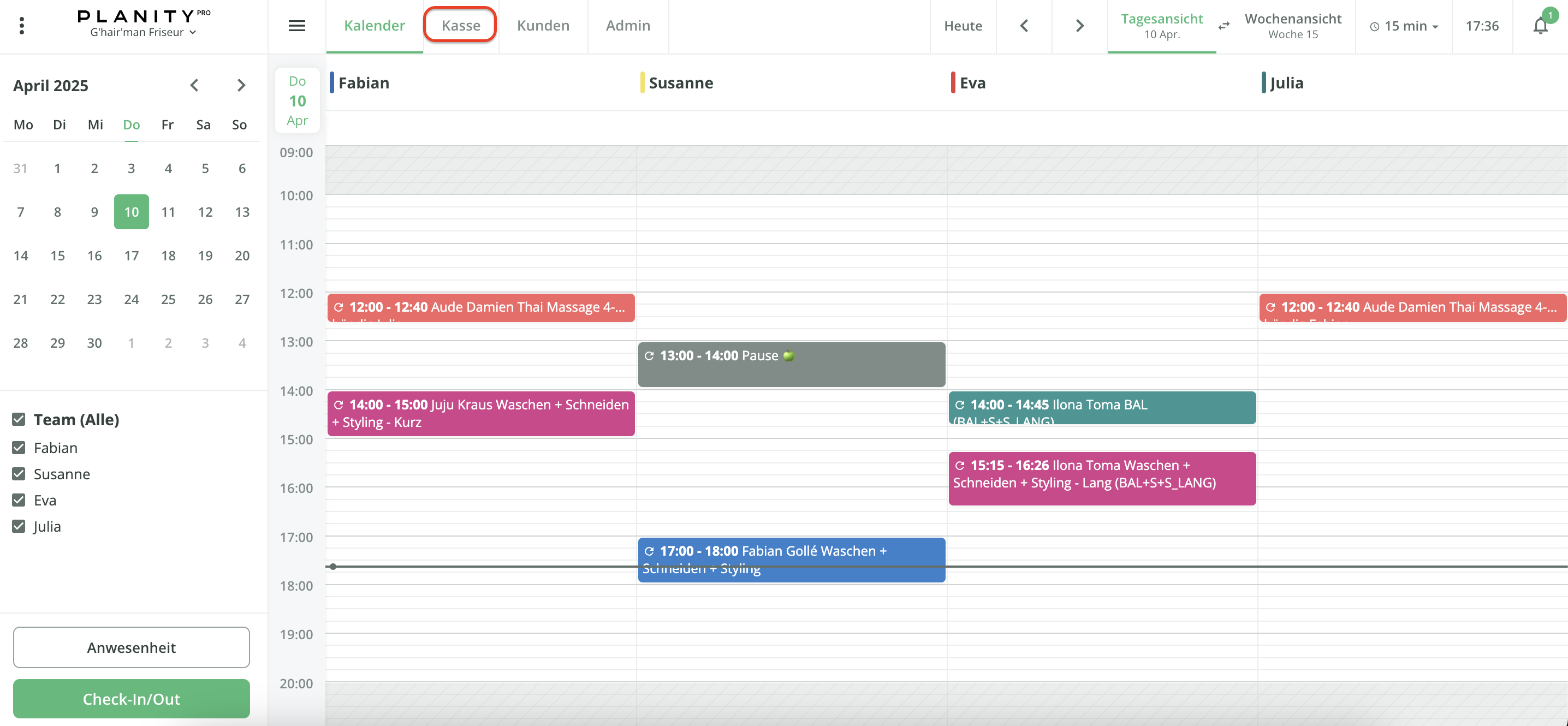Click the Anwesenheit button
Image resolution: width=1568 pixels, height=726 pixels.
132,647
